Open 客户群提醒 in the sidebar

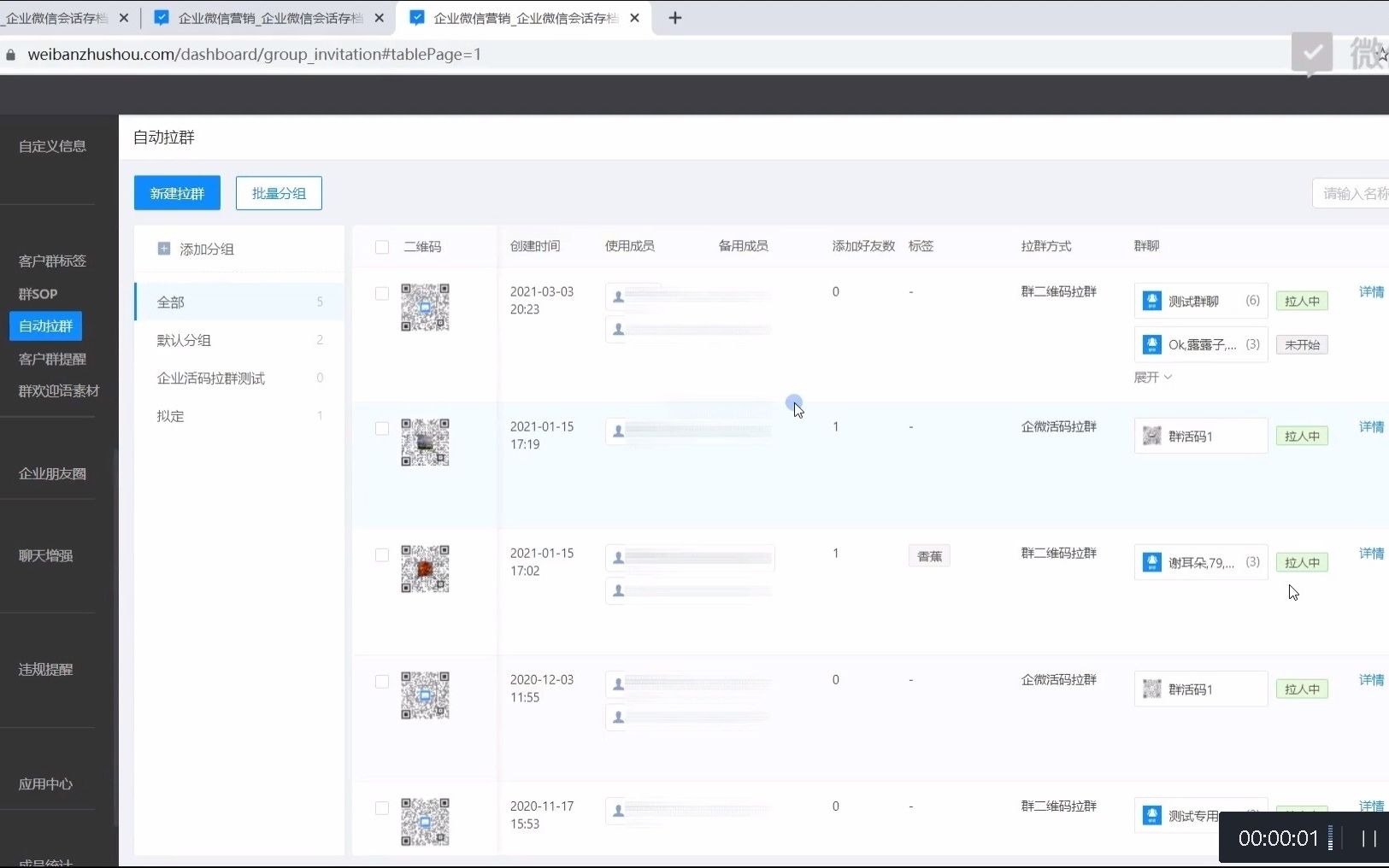pos(52,359)
